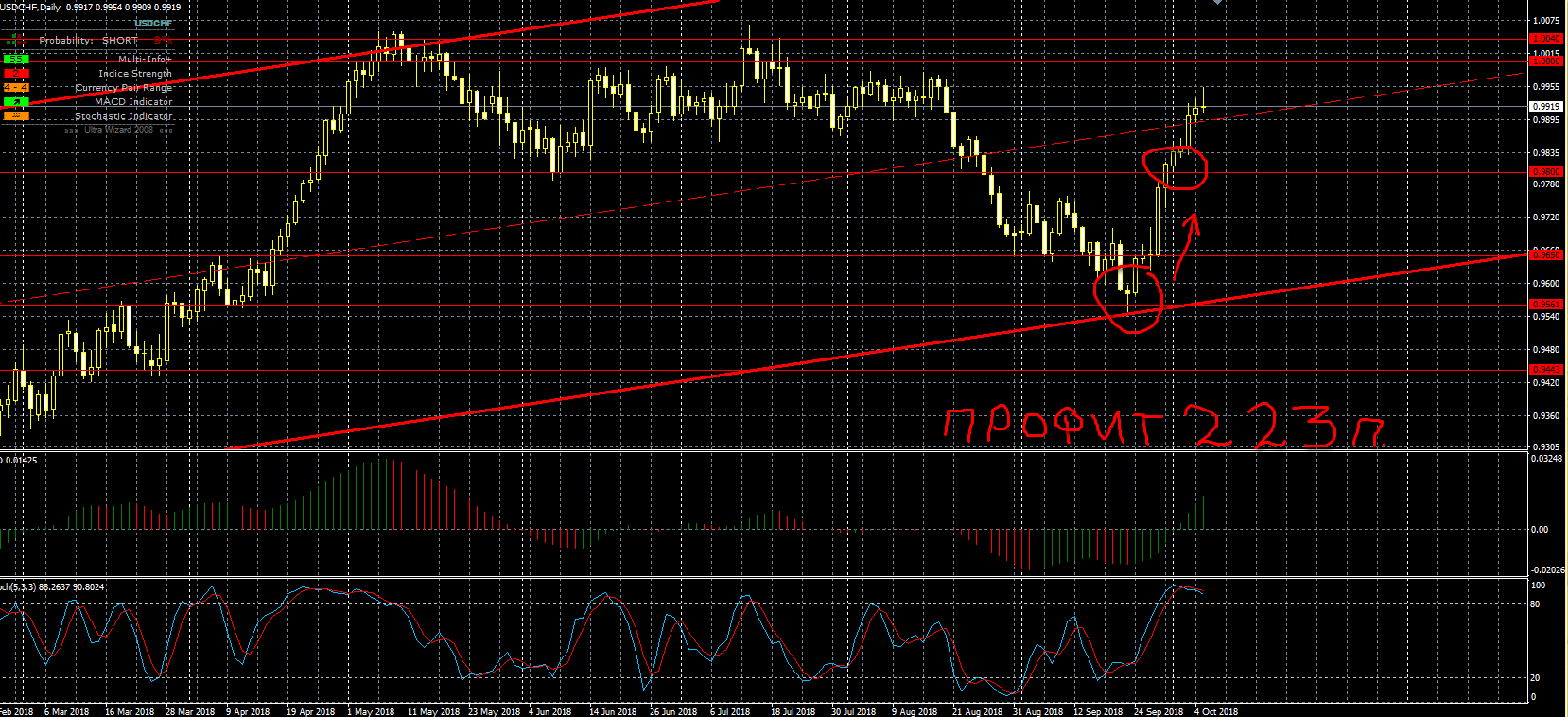The width and height of the screenshot is (1568, 717).
Task: Click the 'Multi-Info+' label
Action: (145, 60)
